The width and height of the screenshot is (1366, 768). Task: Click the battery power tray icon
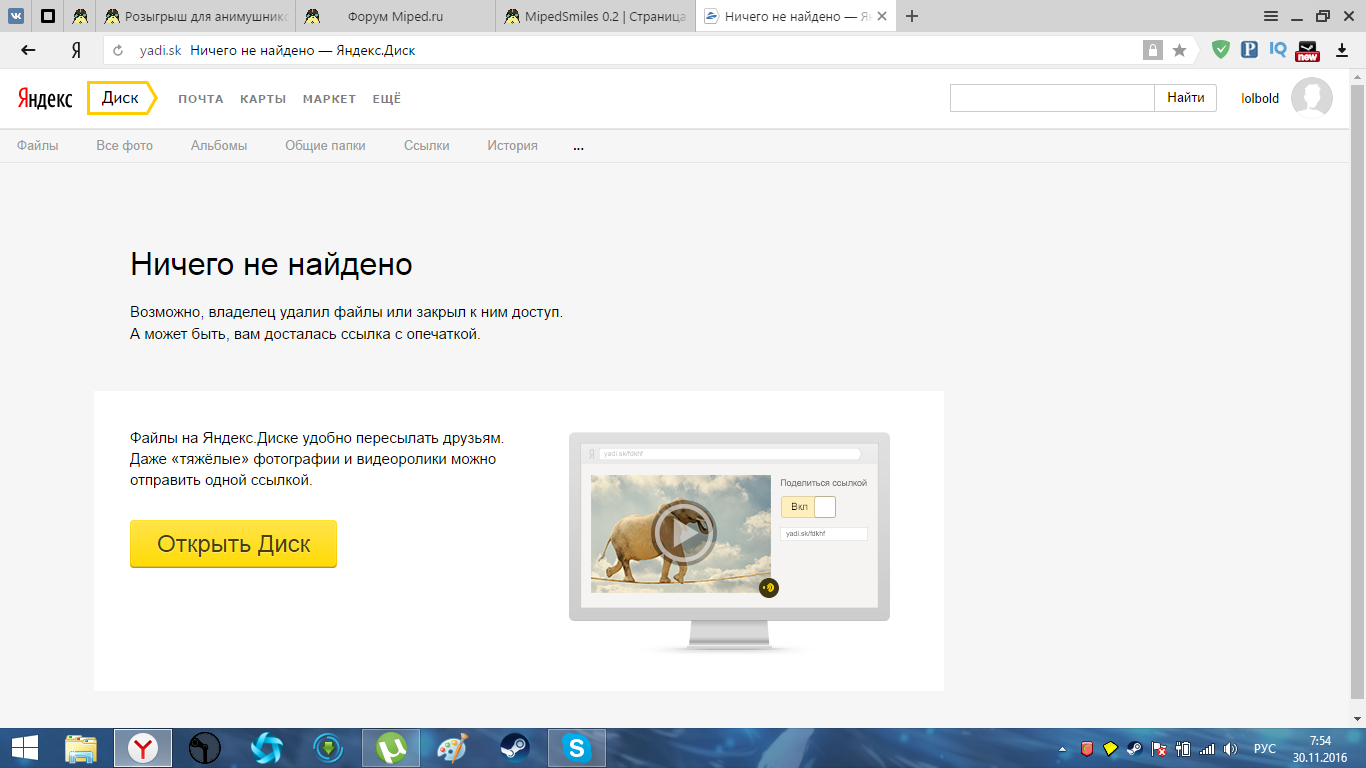pyautogui.click(x=1182, y=748)
